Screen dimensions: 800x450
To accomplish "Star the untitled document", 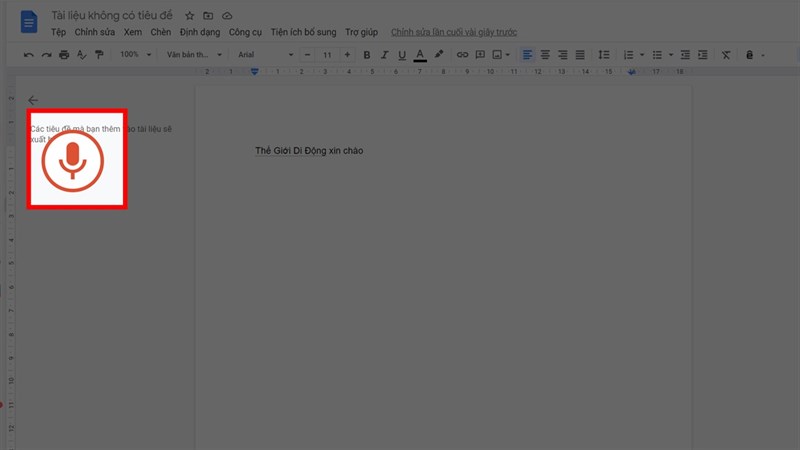I will (189, 16).
